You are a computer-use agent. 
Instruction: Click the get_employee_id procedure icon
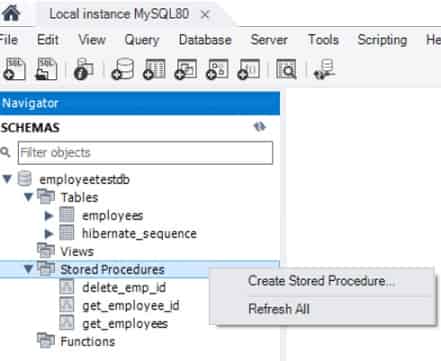(67, 304)
